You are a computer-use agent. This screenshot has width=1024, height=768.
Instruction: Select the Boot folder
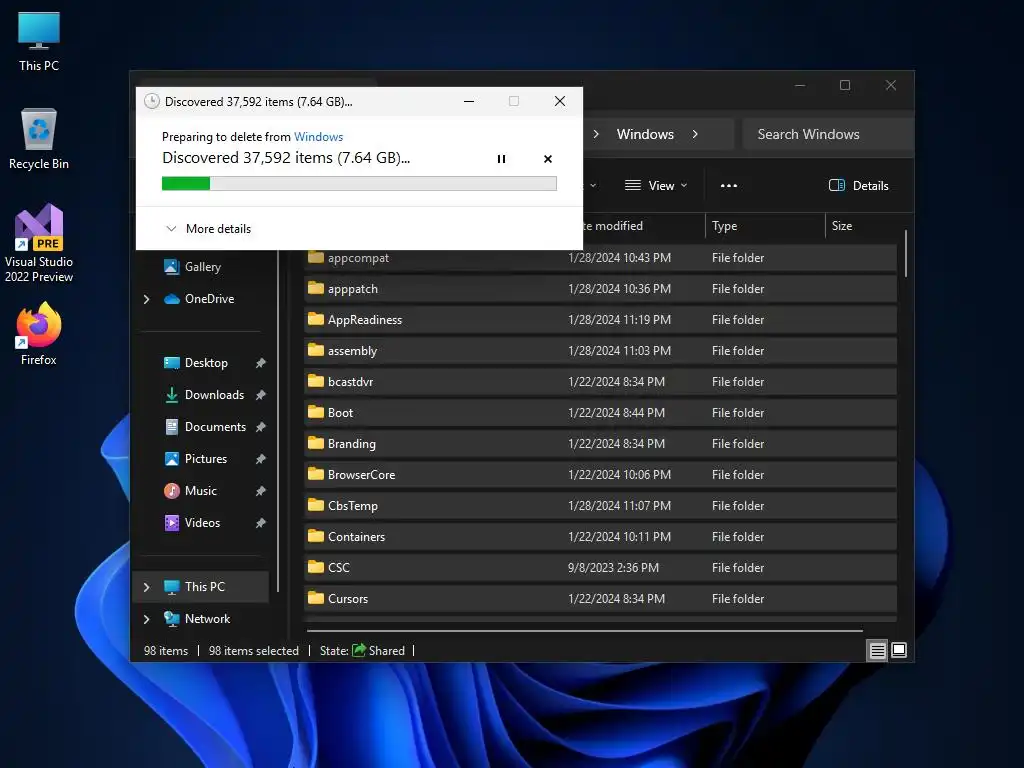click(600, 413)
